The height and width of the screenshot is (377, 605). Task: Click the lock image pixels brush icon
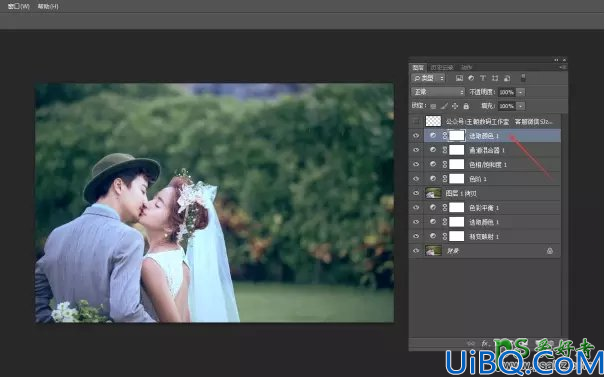444,106
